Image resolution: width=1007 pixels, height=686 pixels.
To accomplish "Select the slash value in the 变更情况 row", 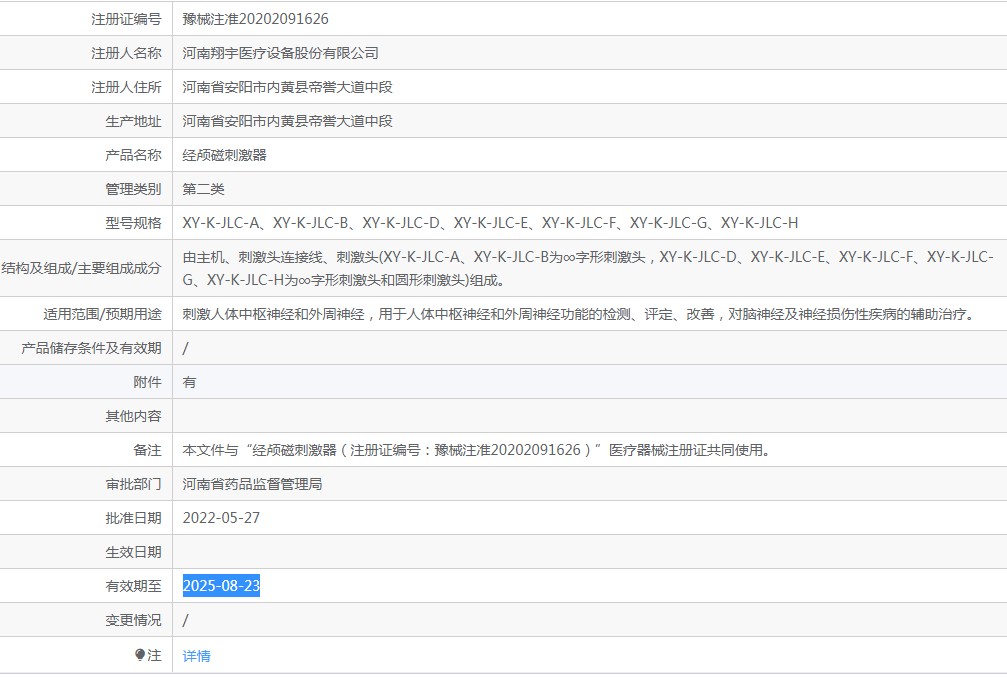I will click(186, 620).
